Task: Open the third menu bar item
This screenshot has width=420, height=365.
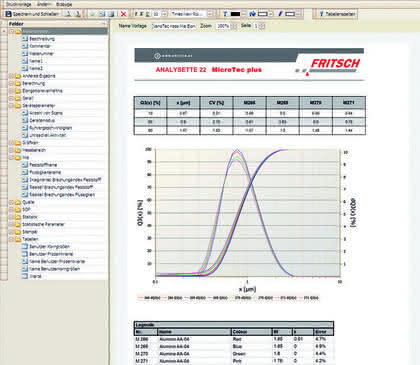Action: tap(64, 4)
